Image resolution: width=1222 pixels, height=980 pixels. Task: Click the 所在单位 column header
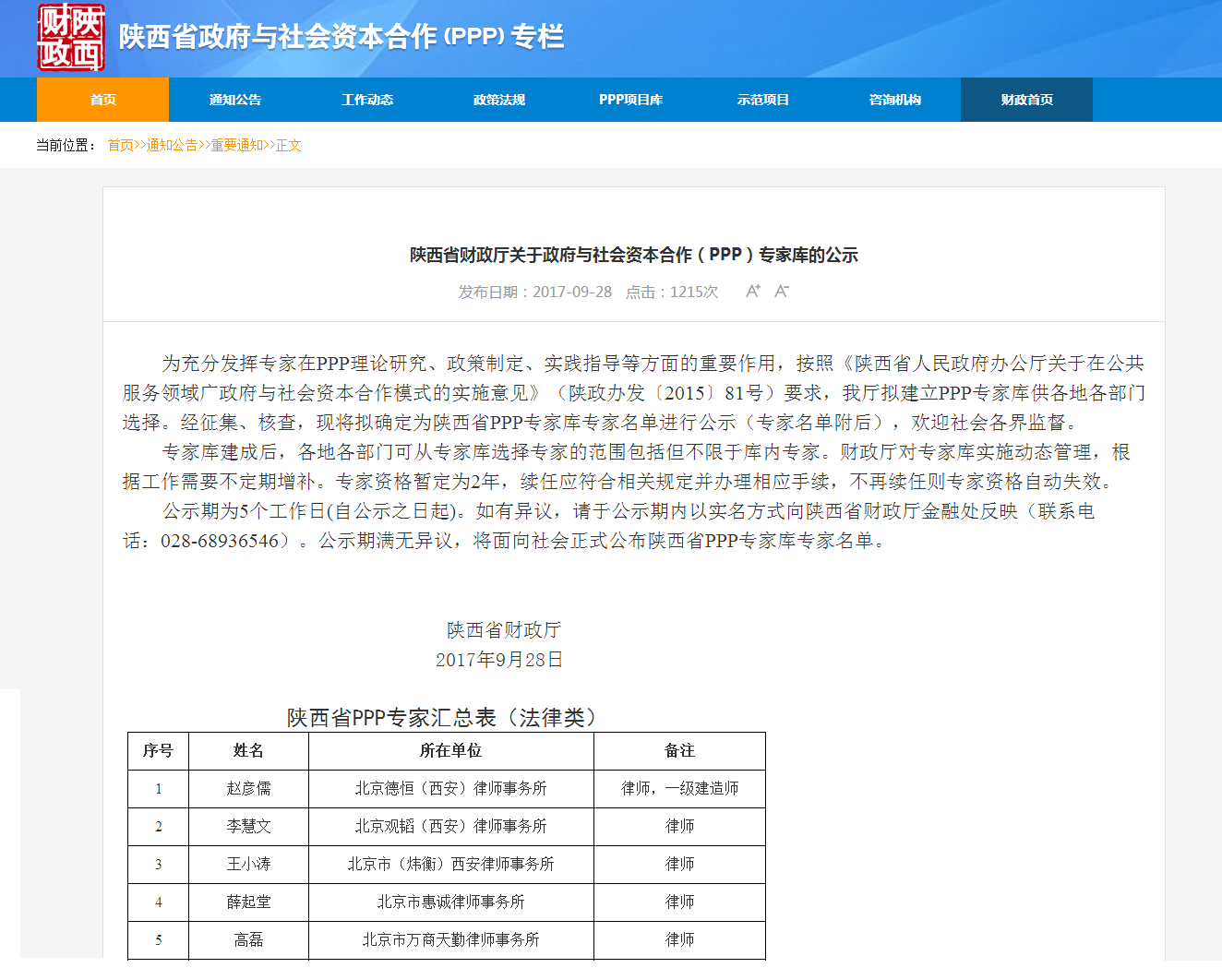coord(451,751)
